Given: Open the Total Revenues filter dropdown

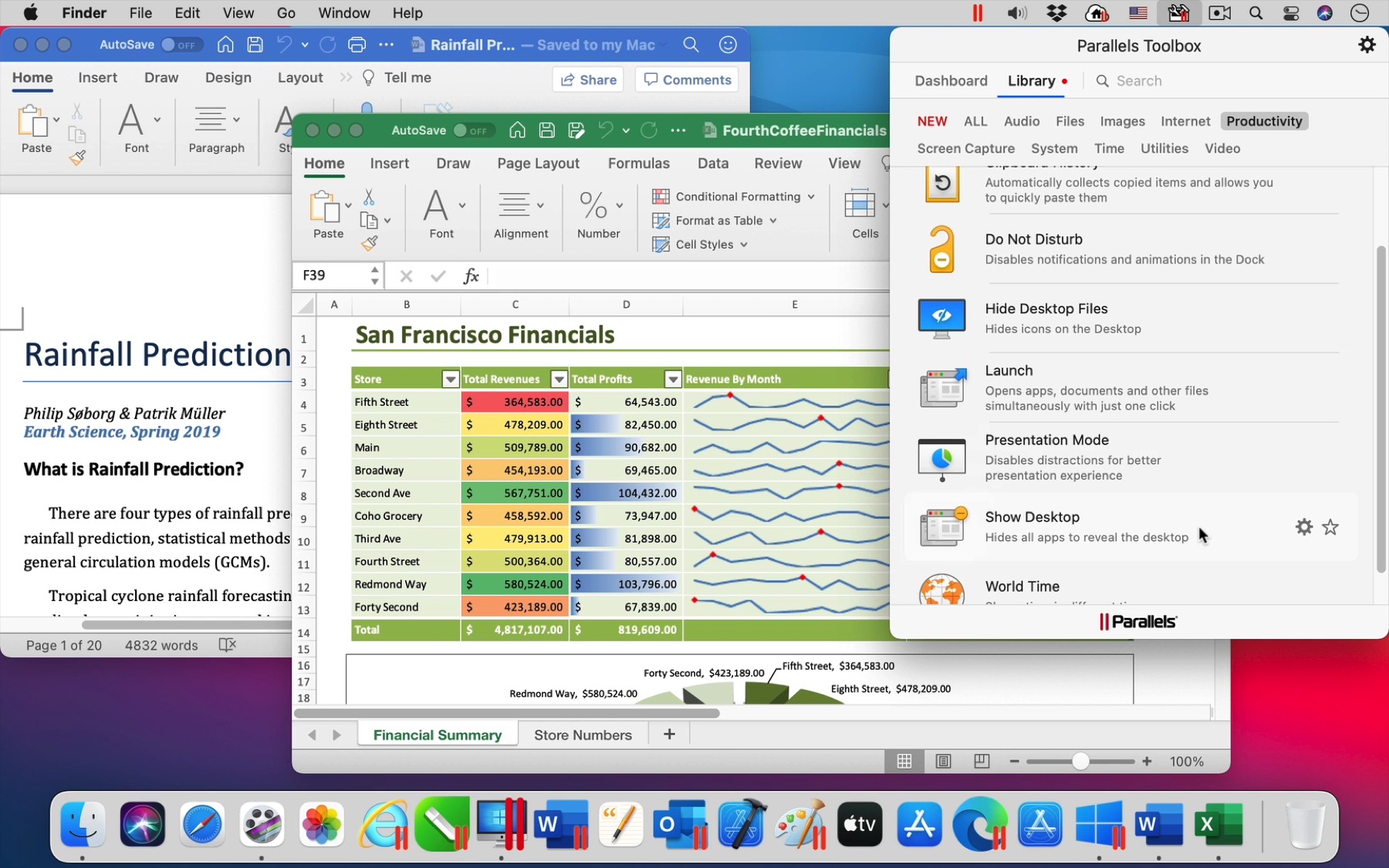Looking at the screenshot, I should pyautogui.click(x=559, y=379).
